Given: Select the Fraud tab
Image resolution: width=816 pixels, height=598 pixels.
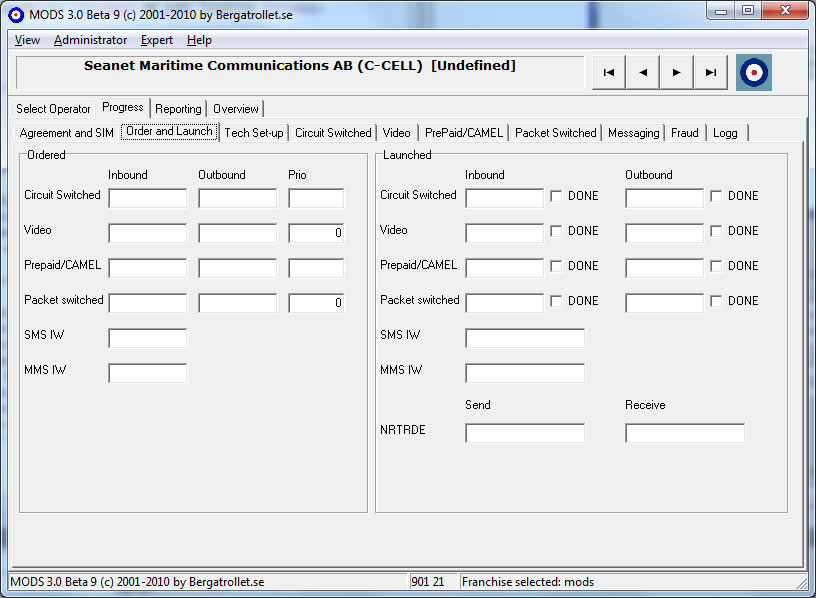Looking at the screenshot, I should tap(685, 133).
